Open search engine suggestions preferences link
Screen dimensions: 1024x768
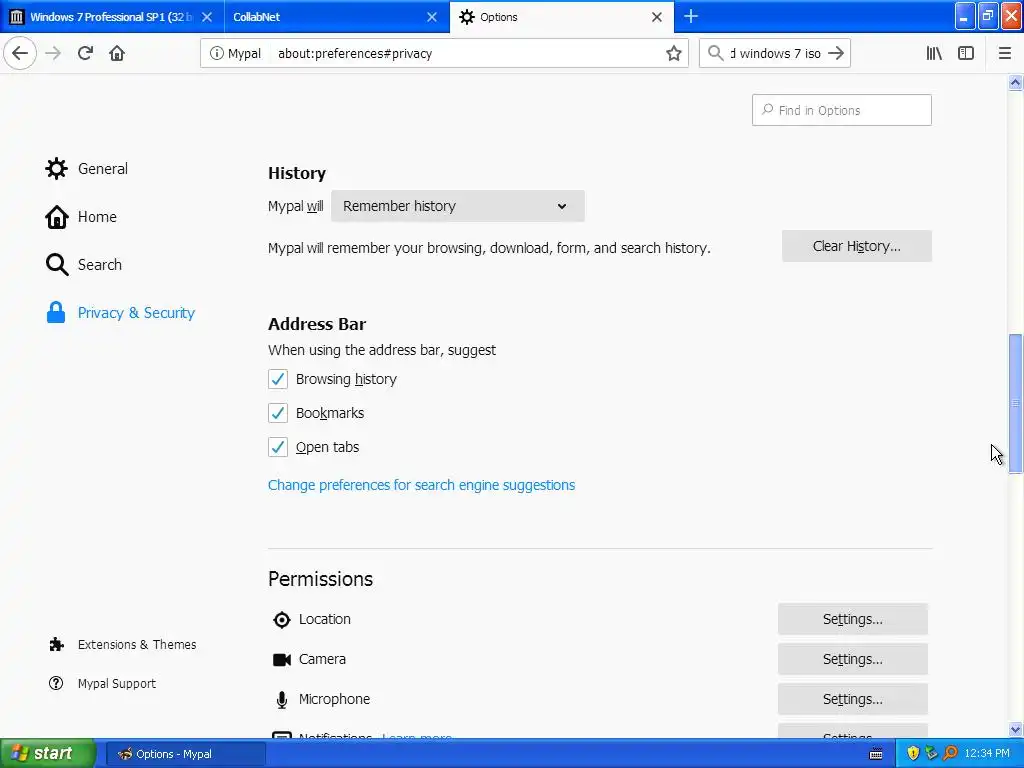pos(421,485)
